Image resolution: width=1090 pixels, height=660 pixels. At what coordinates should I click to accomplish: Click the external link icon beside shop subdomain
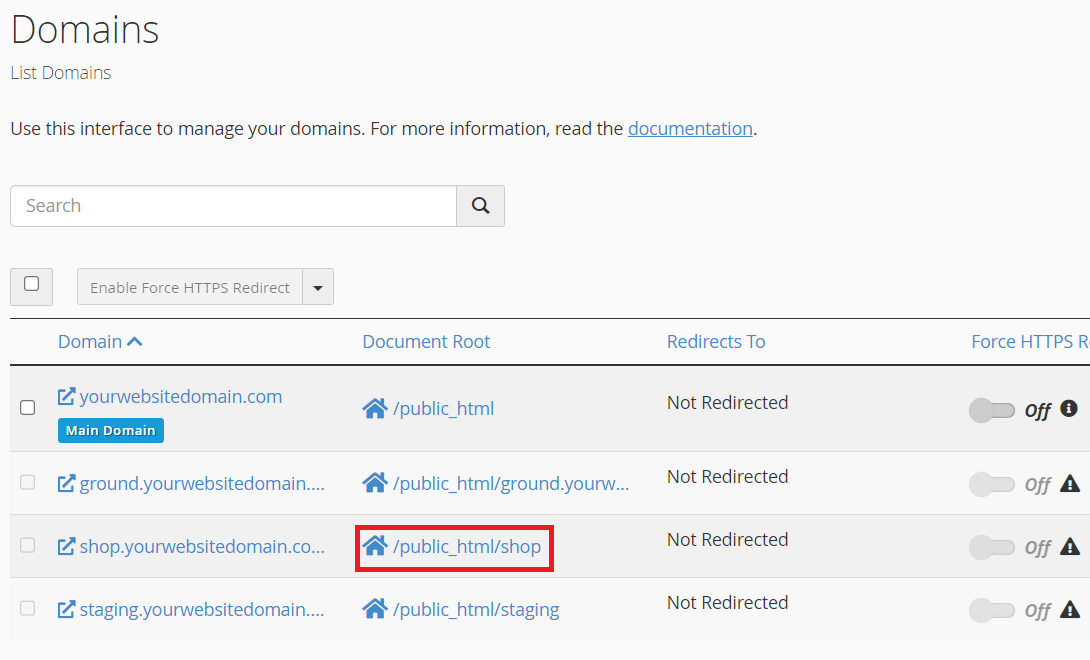point(65,547)
